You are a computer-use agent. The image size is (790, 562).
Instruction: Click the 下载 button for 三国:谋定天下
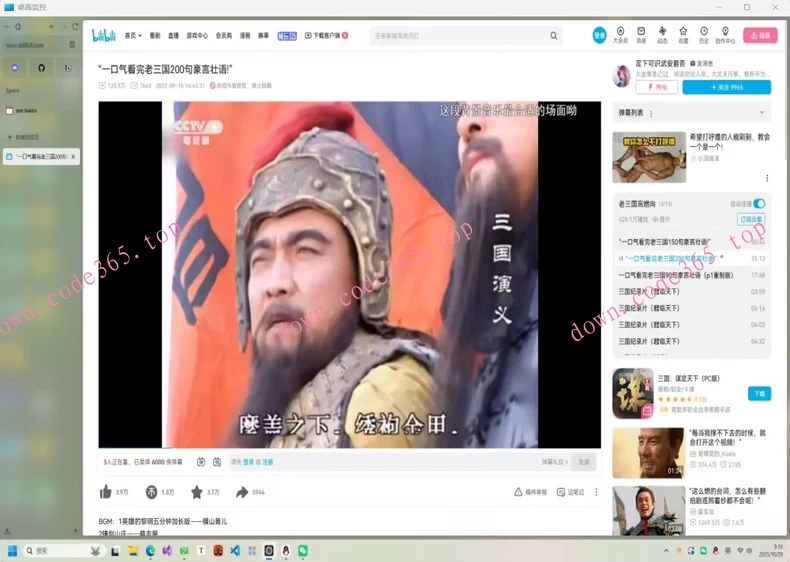(x=759, y=393)
